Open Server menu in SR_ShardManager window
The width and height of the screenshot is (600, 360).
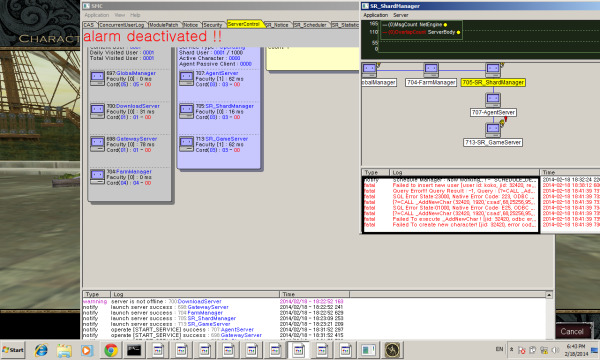[x=401, y=15]
